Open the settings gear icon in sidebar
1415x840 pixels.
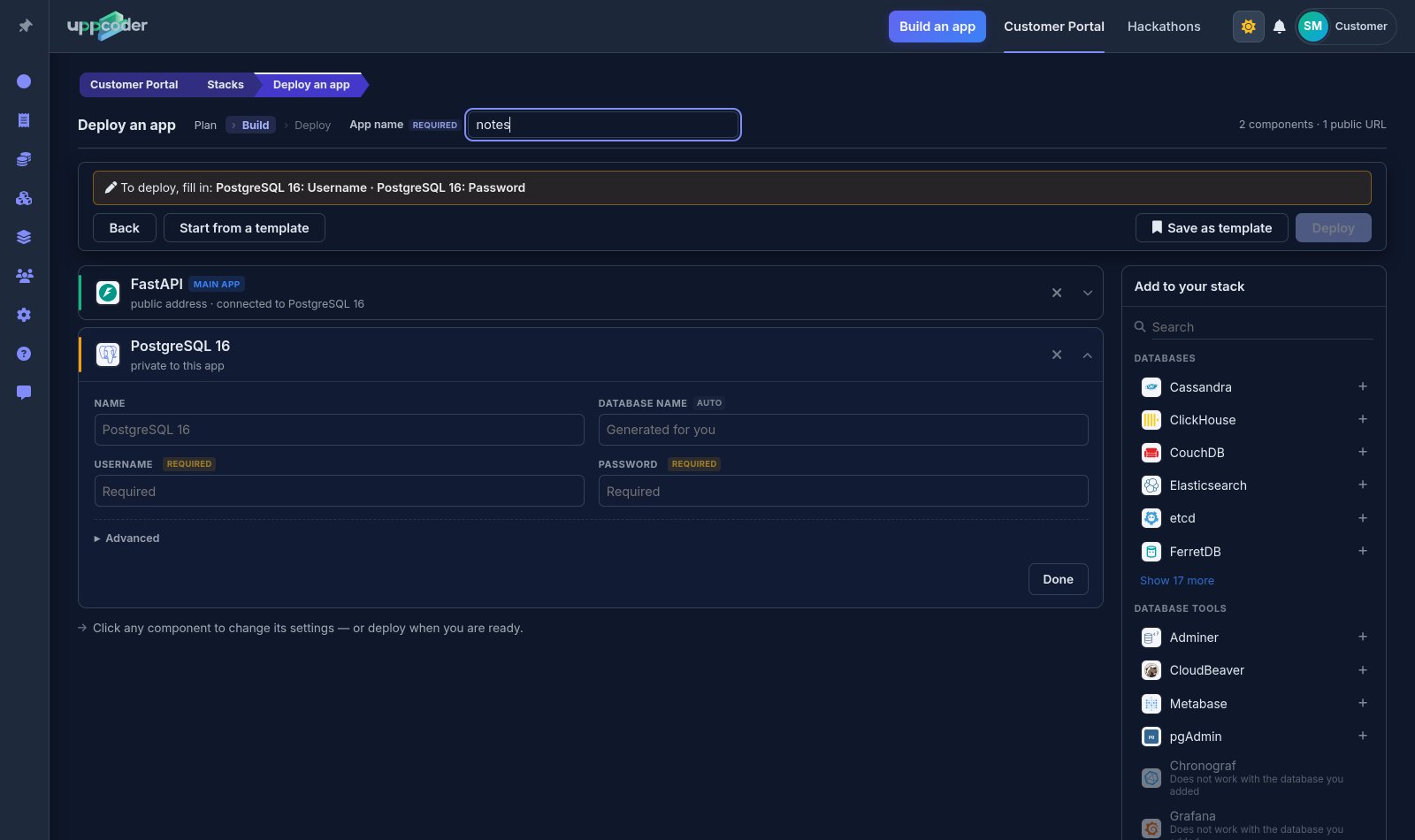point(24,315)
